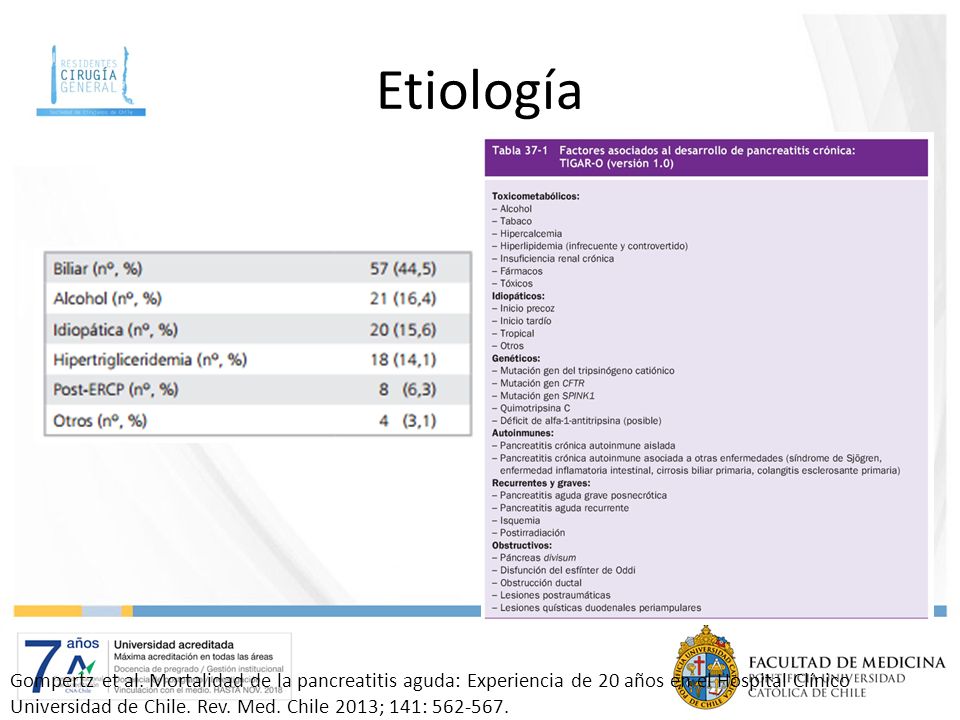Select 'Pancreatitis aguda grave posnecrótica'

coord(579,495)
